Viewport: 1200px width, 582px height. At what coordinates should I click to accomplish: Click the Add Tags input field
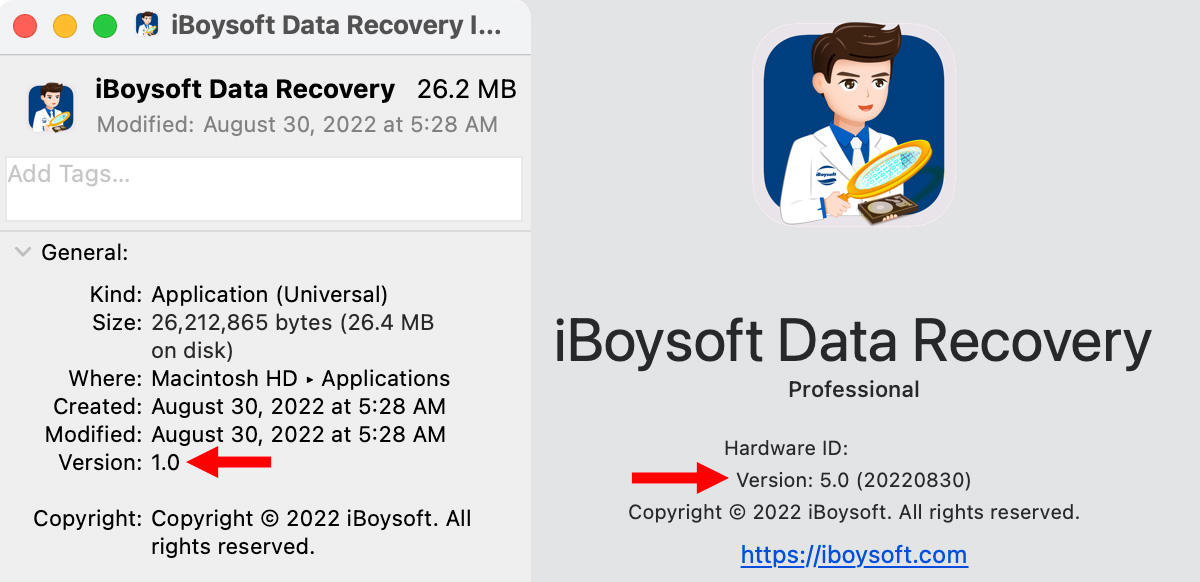pyautogui.click(x=264, y=188)
